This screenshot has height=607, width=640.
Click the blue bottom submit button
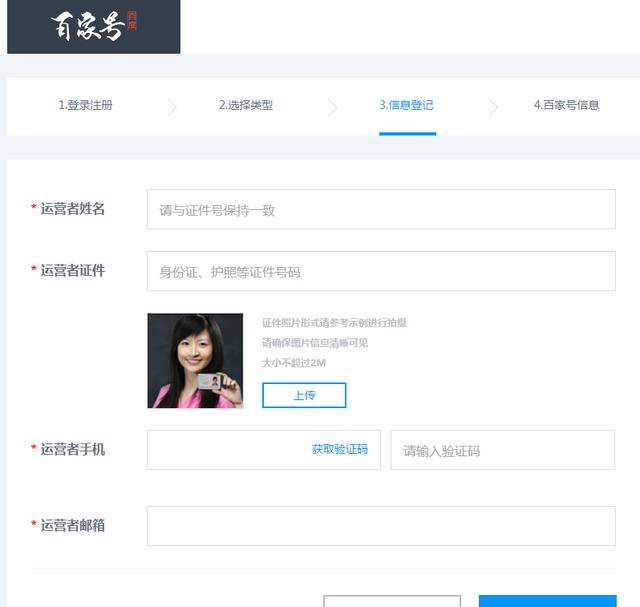pos(547,601)
